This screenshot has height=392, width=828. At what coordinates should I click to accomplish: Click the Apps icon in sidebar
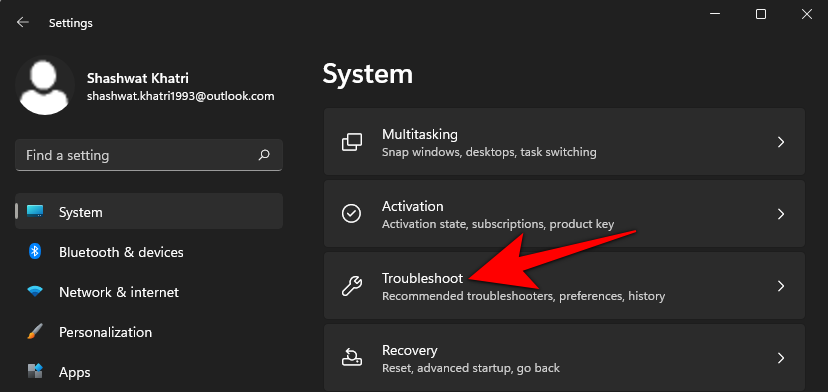point(35,371)
